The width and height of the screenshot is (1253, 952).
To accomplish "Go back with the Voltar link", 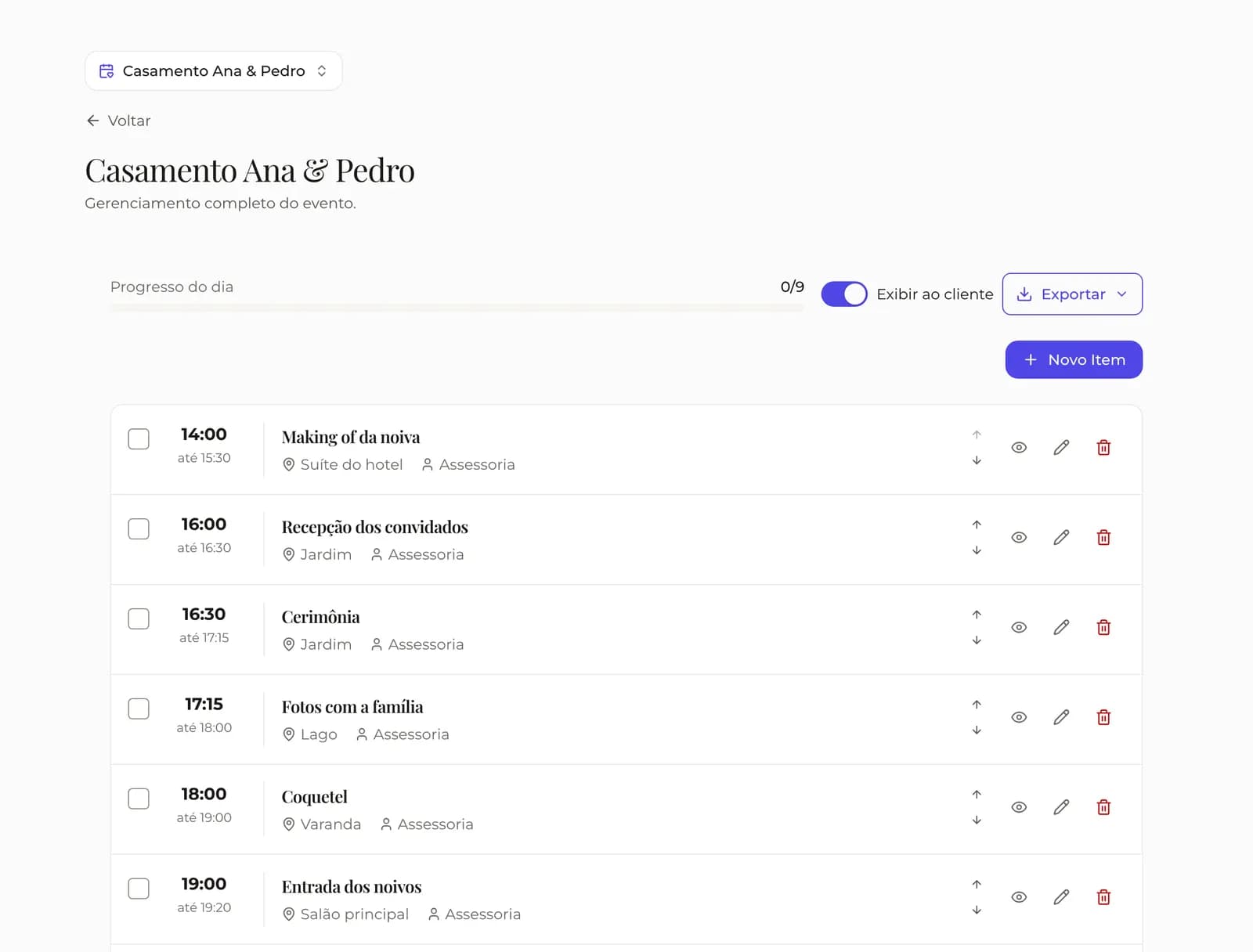I will [118, 121].
